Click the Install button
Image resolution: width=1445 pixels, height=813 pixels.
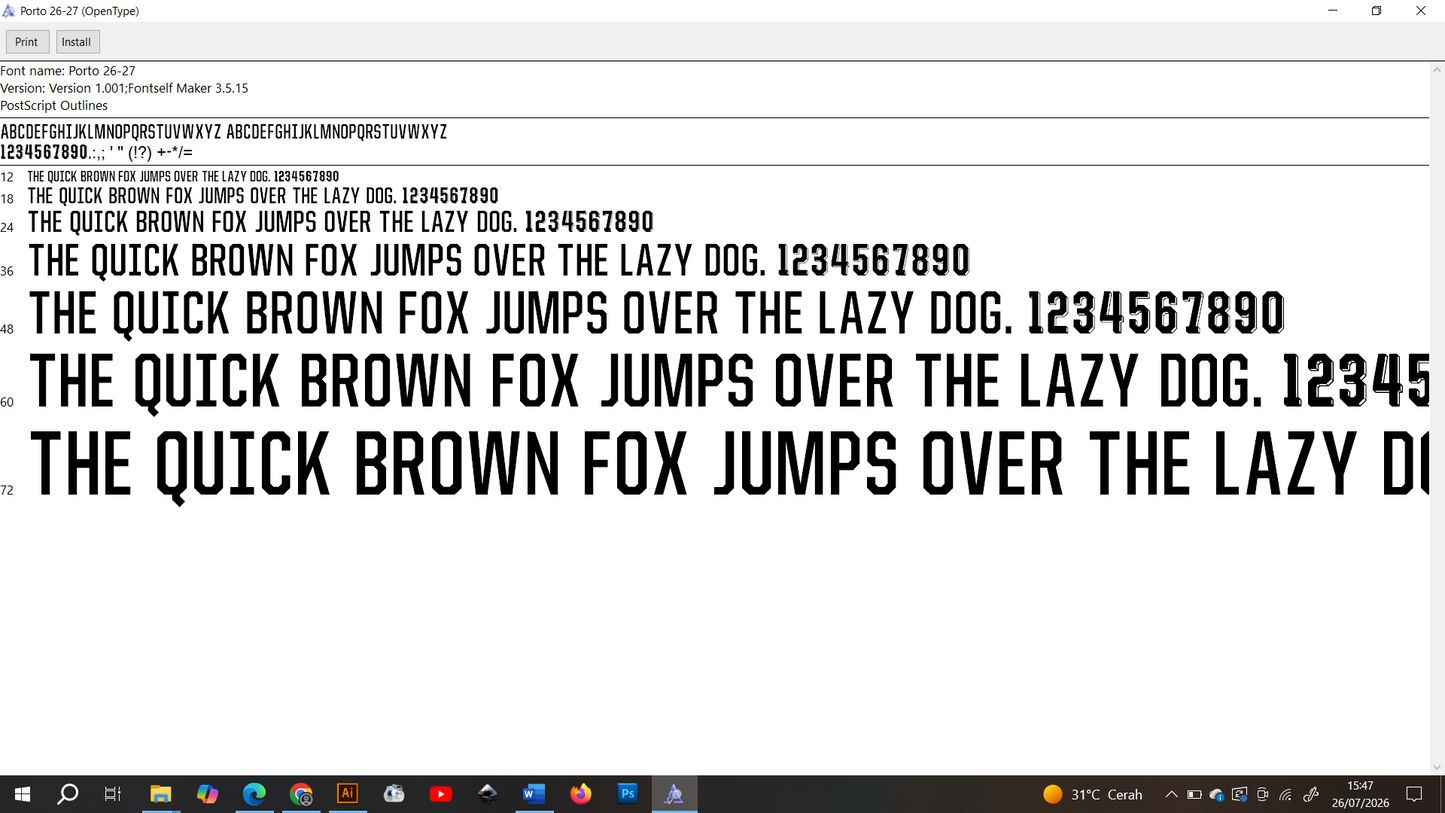pos(77,42)
